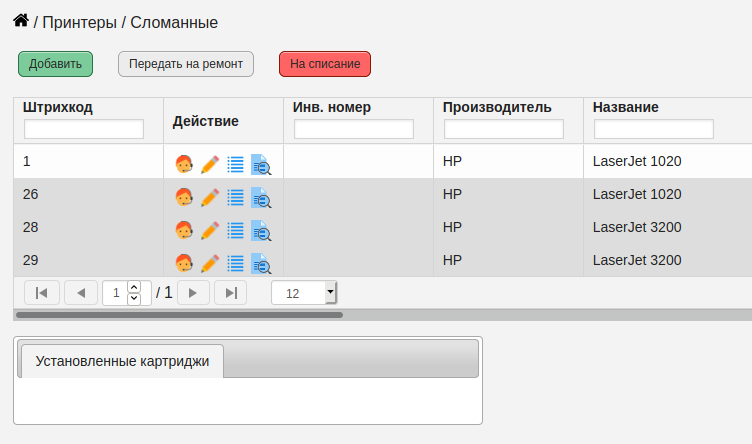
Task: Click support agent icon for barcode 1
Action: [x=184, y=164]
